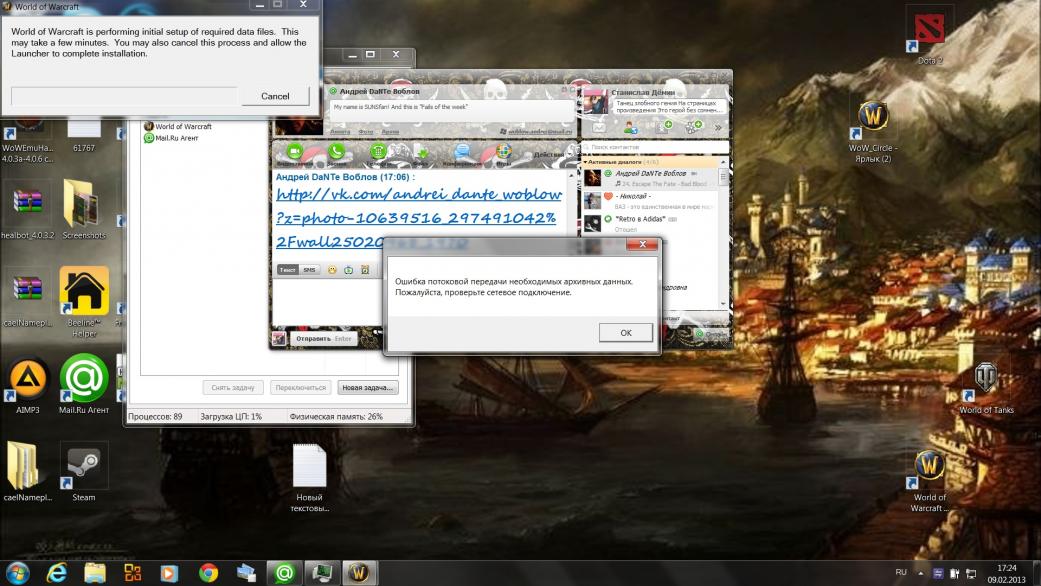Open Dota 2 desktop shortcut
The height and width of the screenshot is (586, 1041).
(929, 32)
